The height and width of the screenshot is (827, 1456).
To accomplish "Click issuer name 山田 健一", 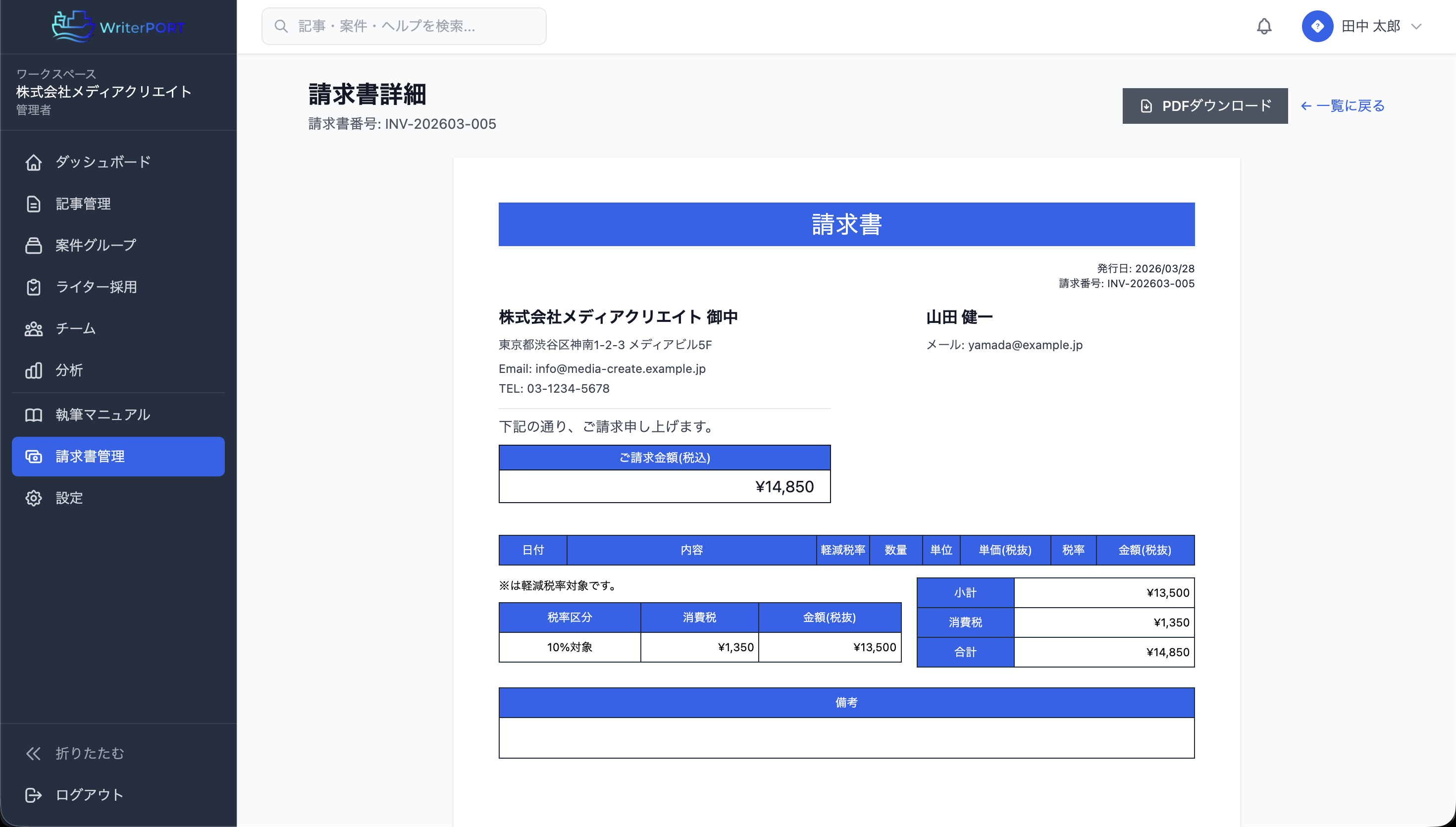I will pyautogui.click(x=959, y=317).
